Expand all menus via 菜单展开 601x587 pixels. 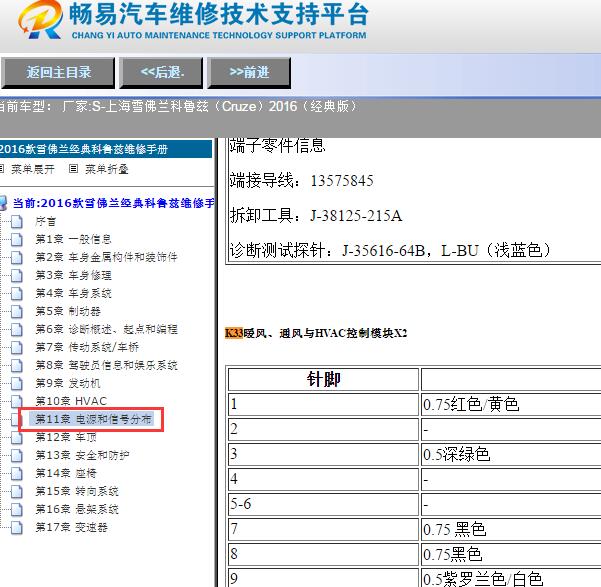pos(33,169)
